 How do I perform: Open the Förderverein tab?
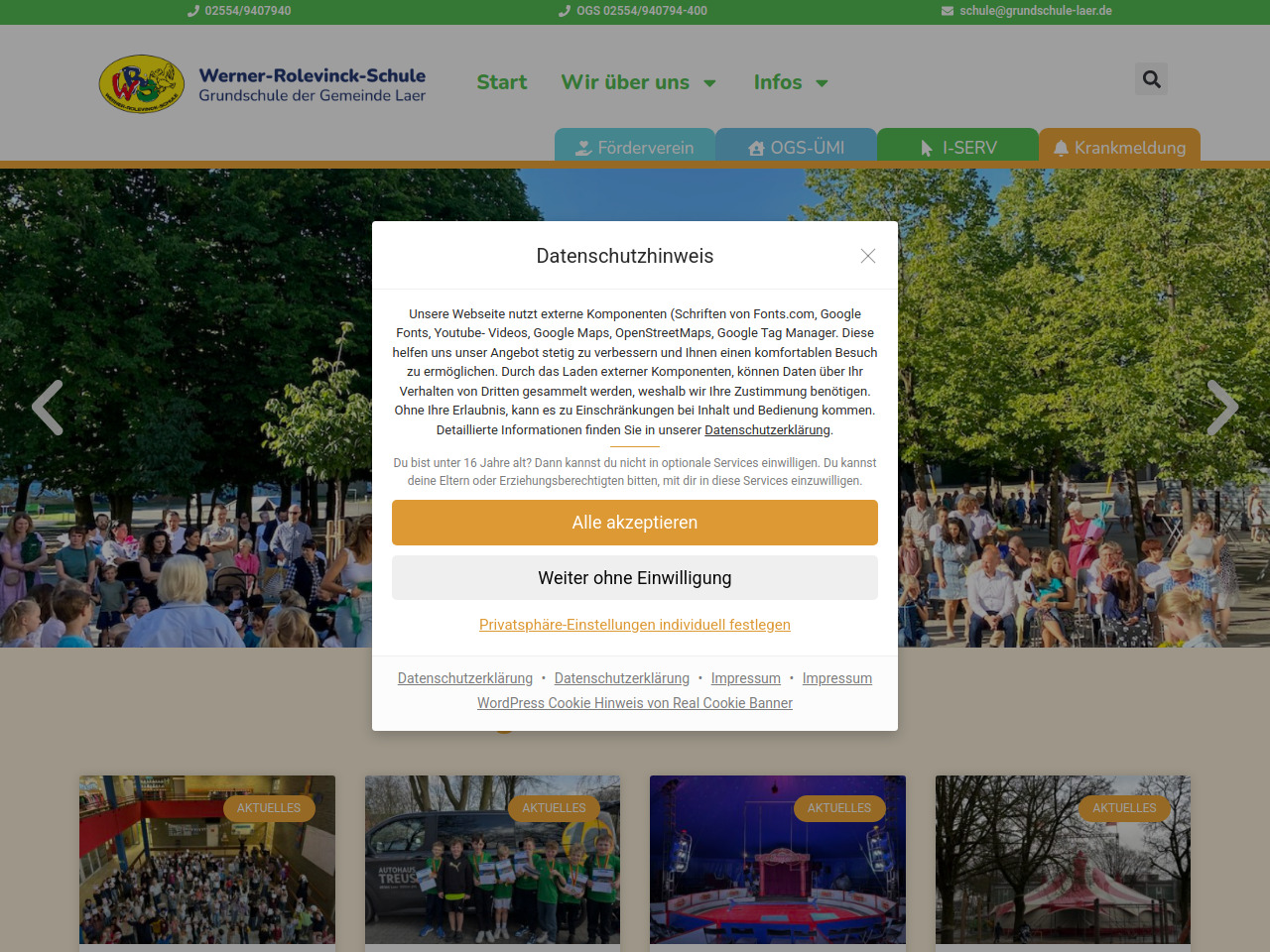click(x=635, y=147)
